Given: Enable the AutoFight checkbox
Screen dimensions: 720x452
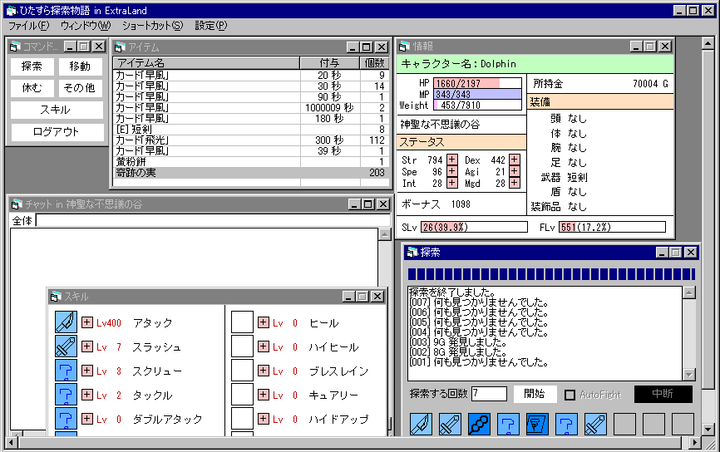Looking at the screenshot, I should [x=569, y=395].
